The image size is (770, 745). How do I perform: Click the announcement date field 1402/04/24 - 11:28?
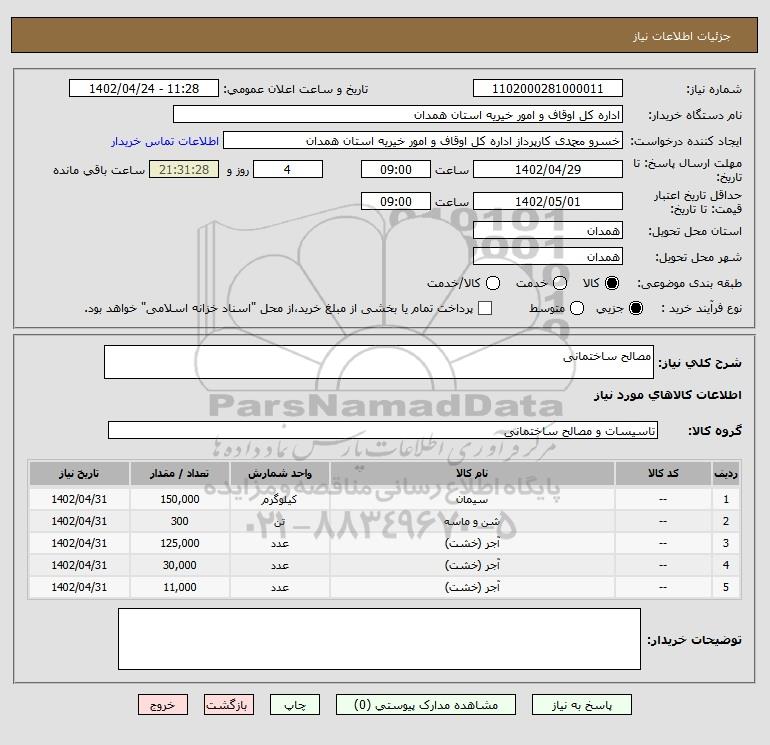click(144, 88)
